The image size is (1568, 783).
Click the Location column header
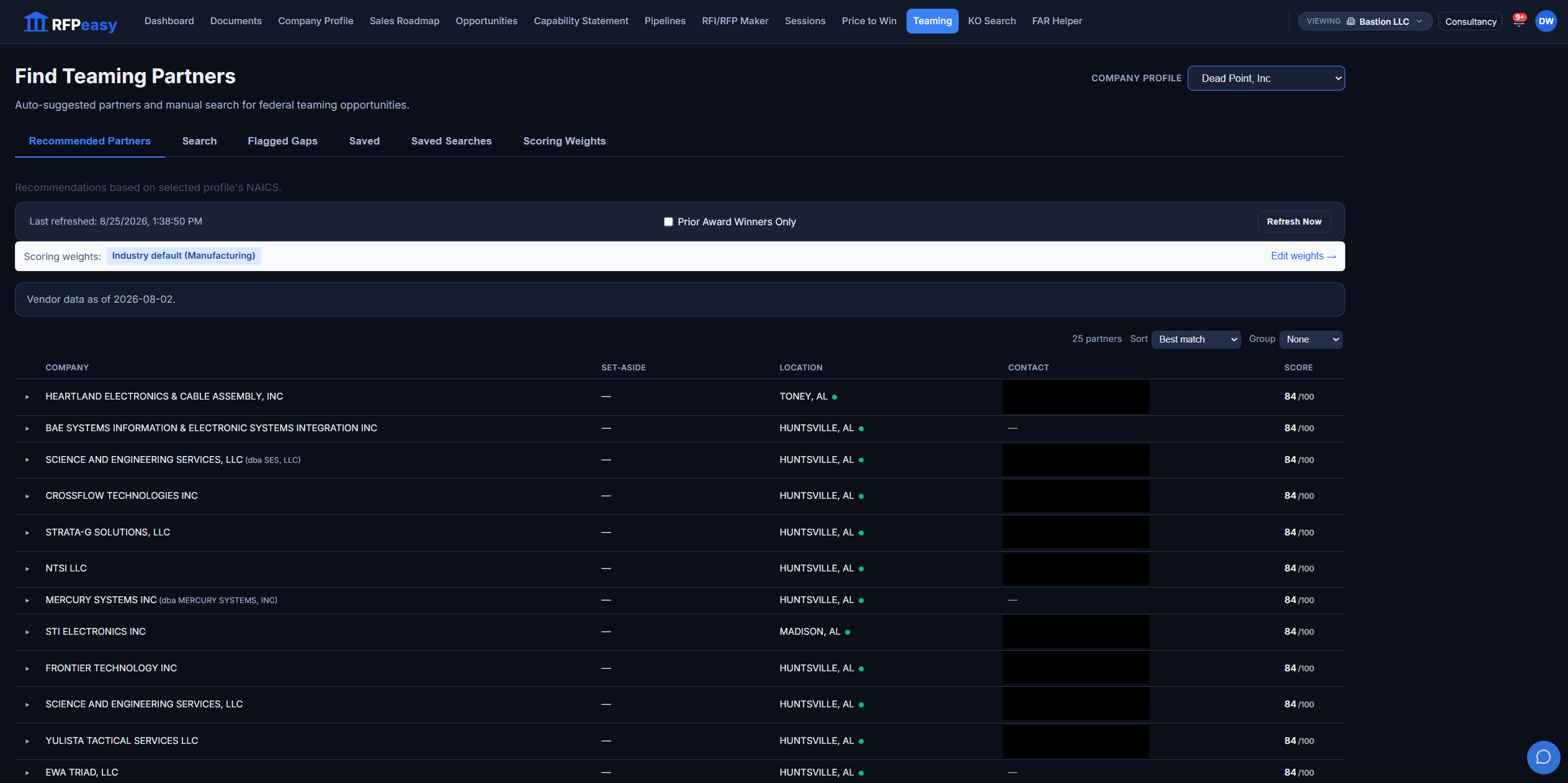[x=800, y=367]
